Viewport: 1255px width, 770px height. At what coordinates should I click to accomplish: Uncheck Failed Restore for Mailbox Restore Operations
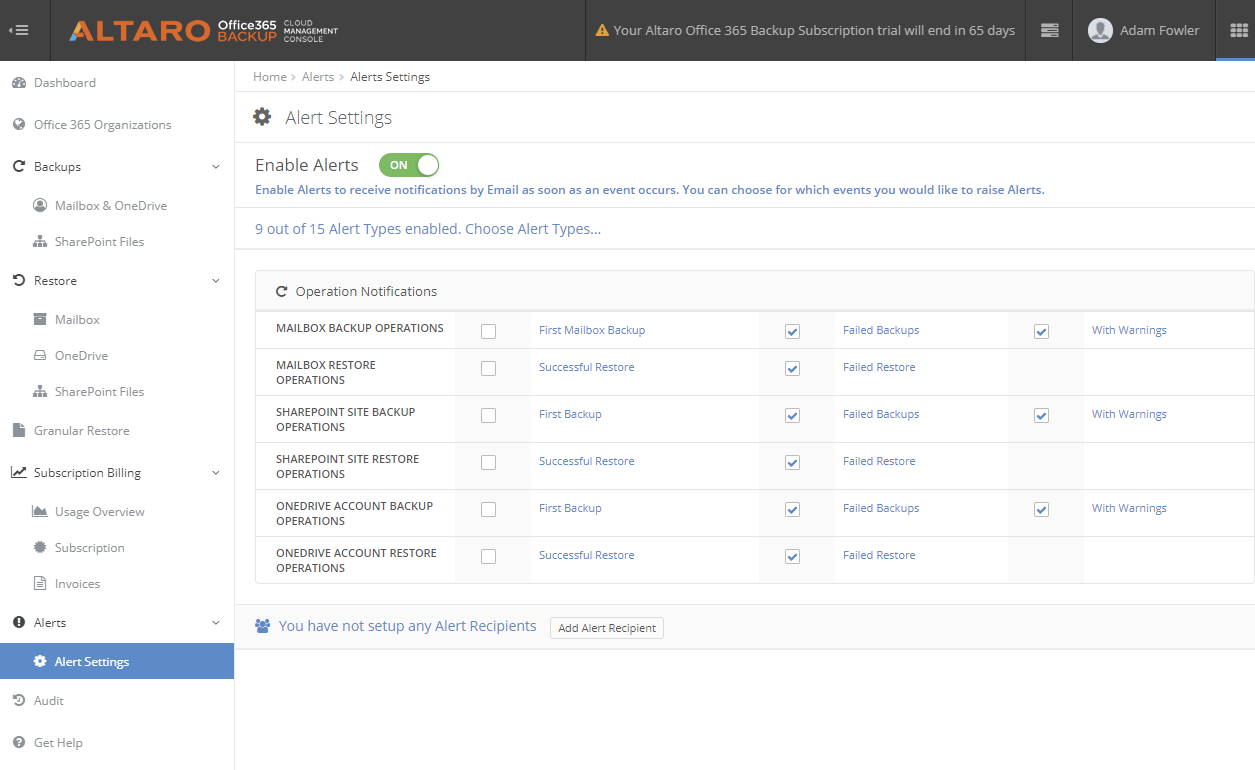(792, 368)
